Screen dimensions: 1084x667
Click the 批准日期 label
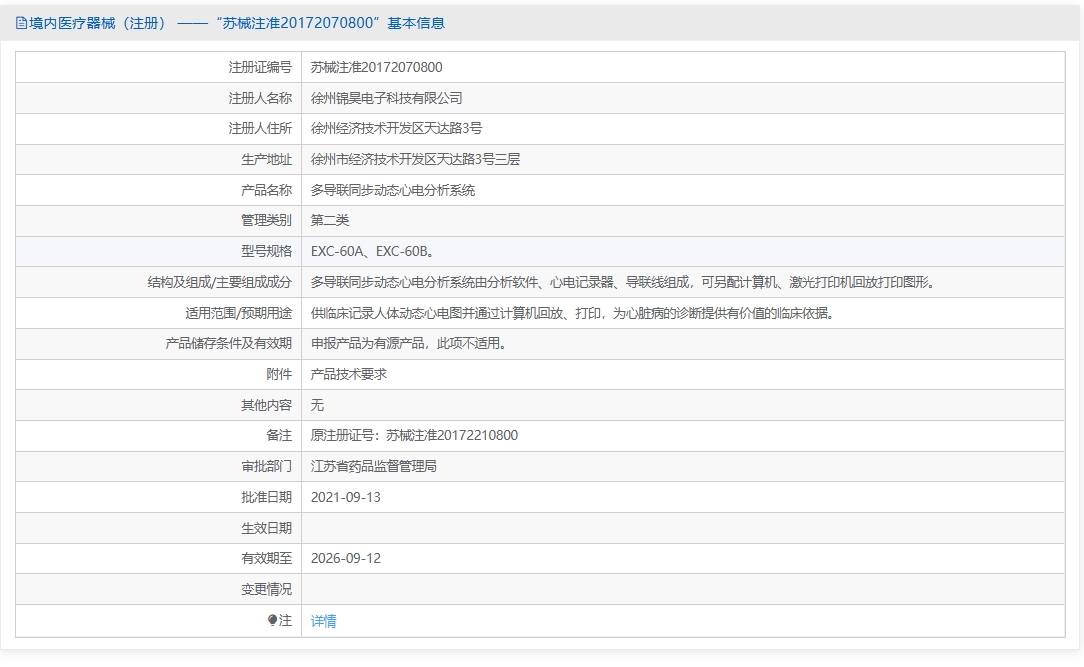(266, 498)
